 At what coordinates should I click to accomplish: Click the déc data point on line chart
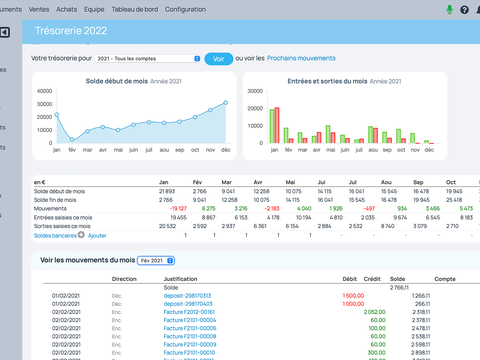click(226, 103)
